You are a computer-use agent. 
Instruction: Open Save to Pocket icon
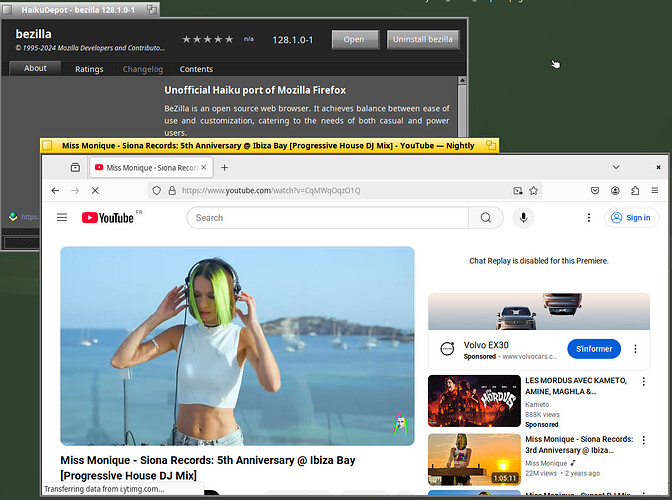click(x=595, y=191)
